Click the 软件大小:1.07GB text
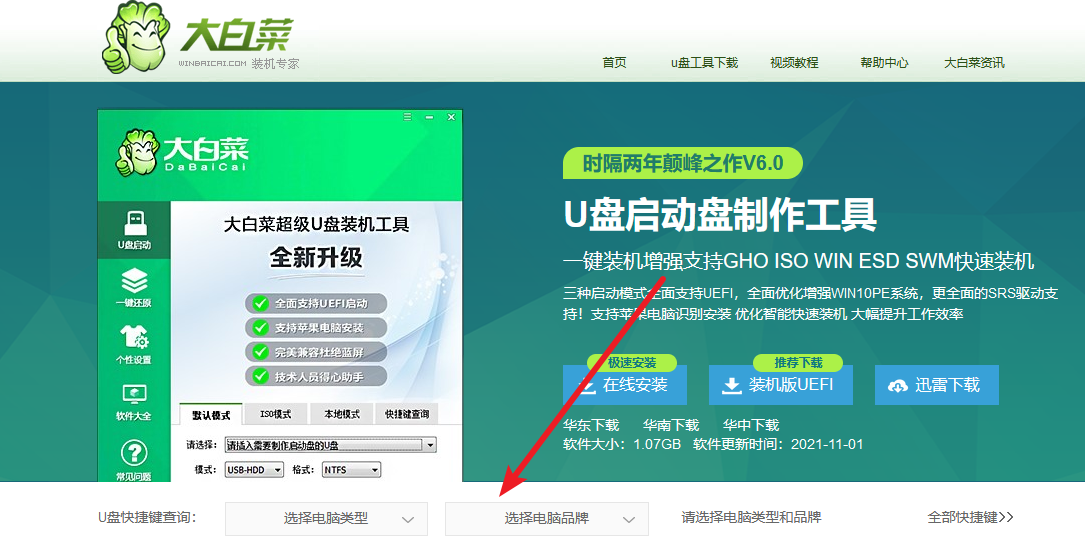Viewport: 1085px width, 551px height. point(622,444)
